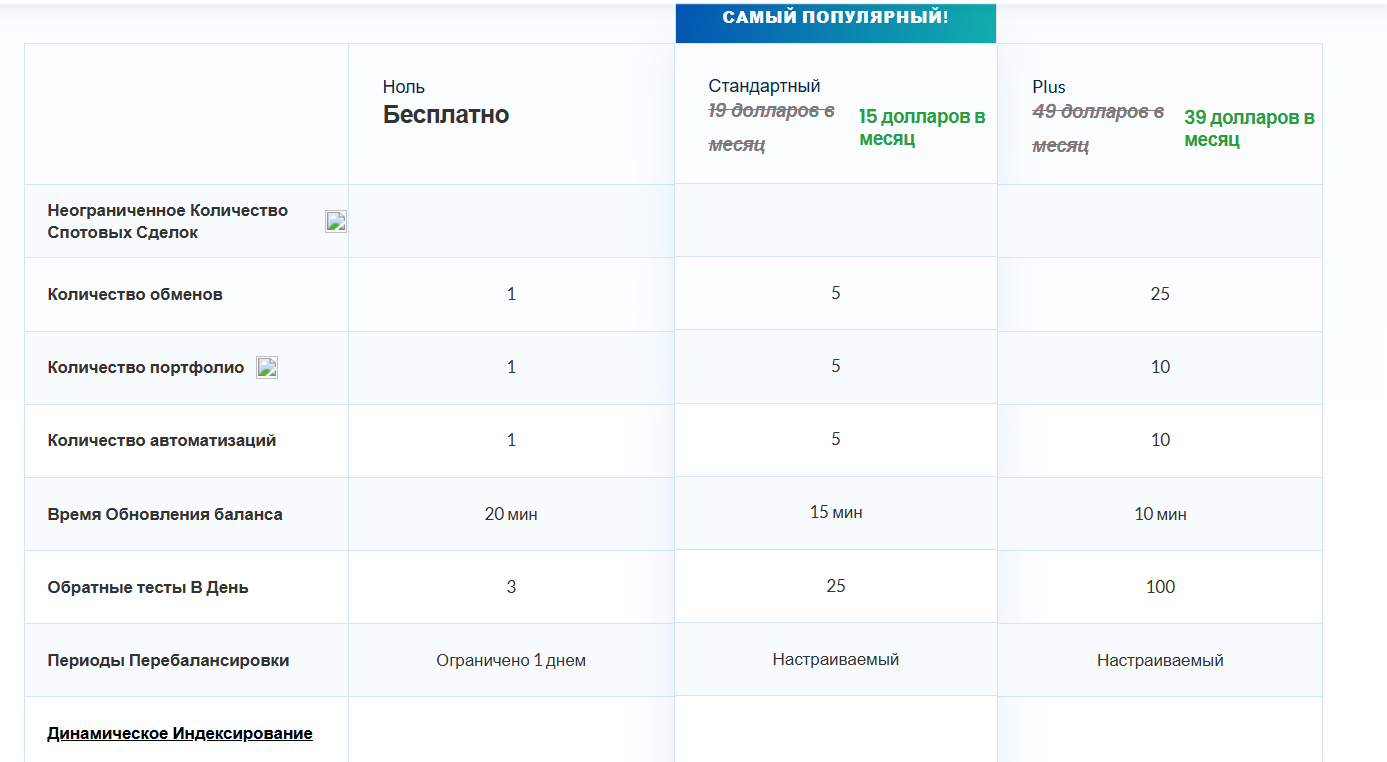Click 25 in the Количество обменов row

(1160, 294)
